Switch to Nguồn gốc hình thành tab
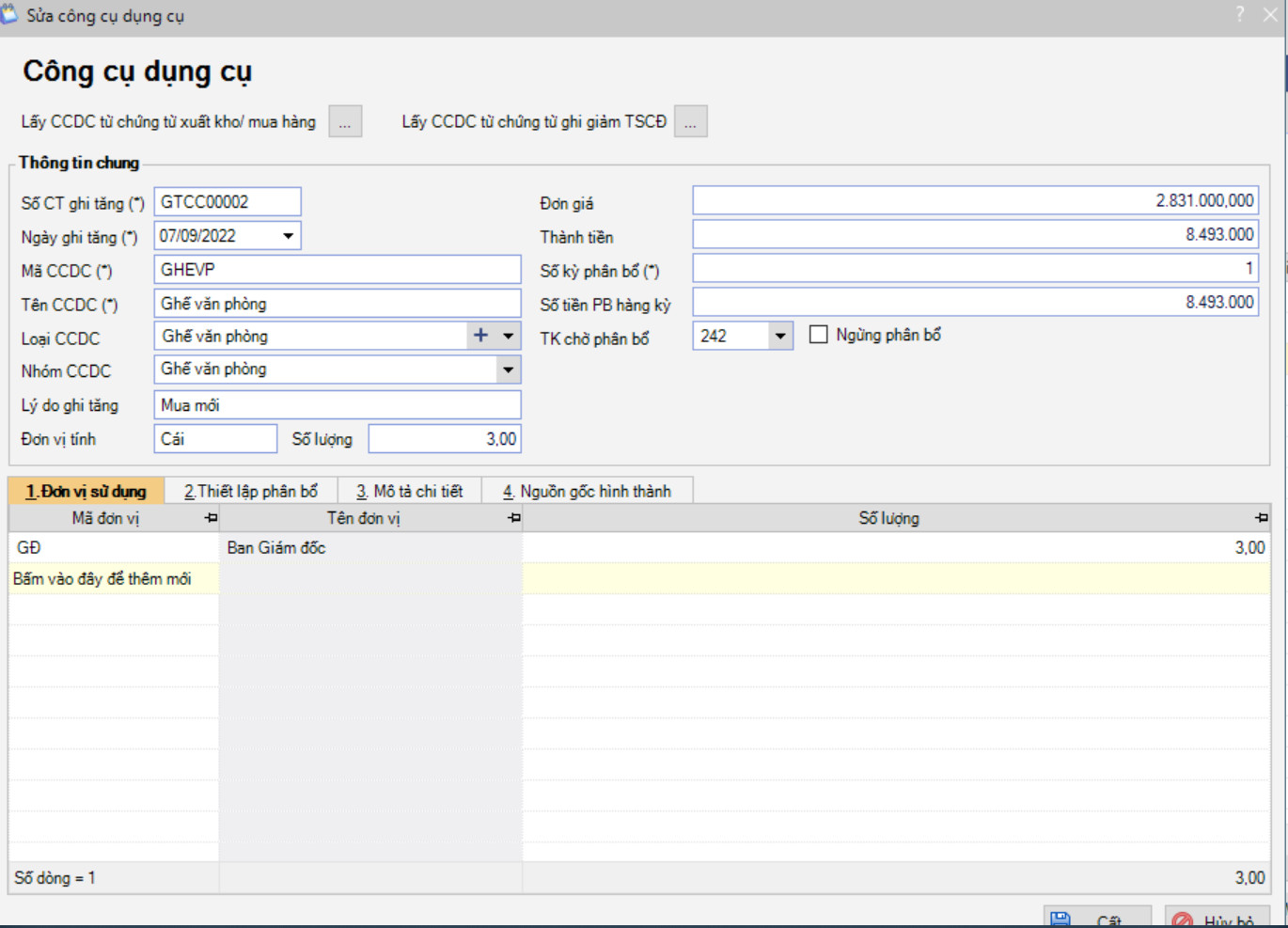Image resolution: width=1288 pixels, height=928 pixels. pyautogui.click(x=587, y=491)
